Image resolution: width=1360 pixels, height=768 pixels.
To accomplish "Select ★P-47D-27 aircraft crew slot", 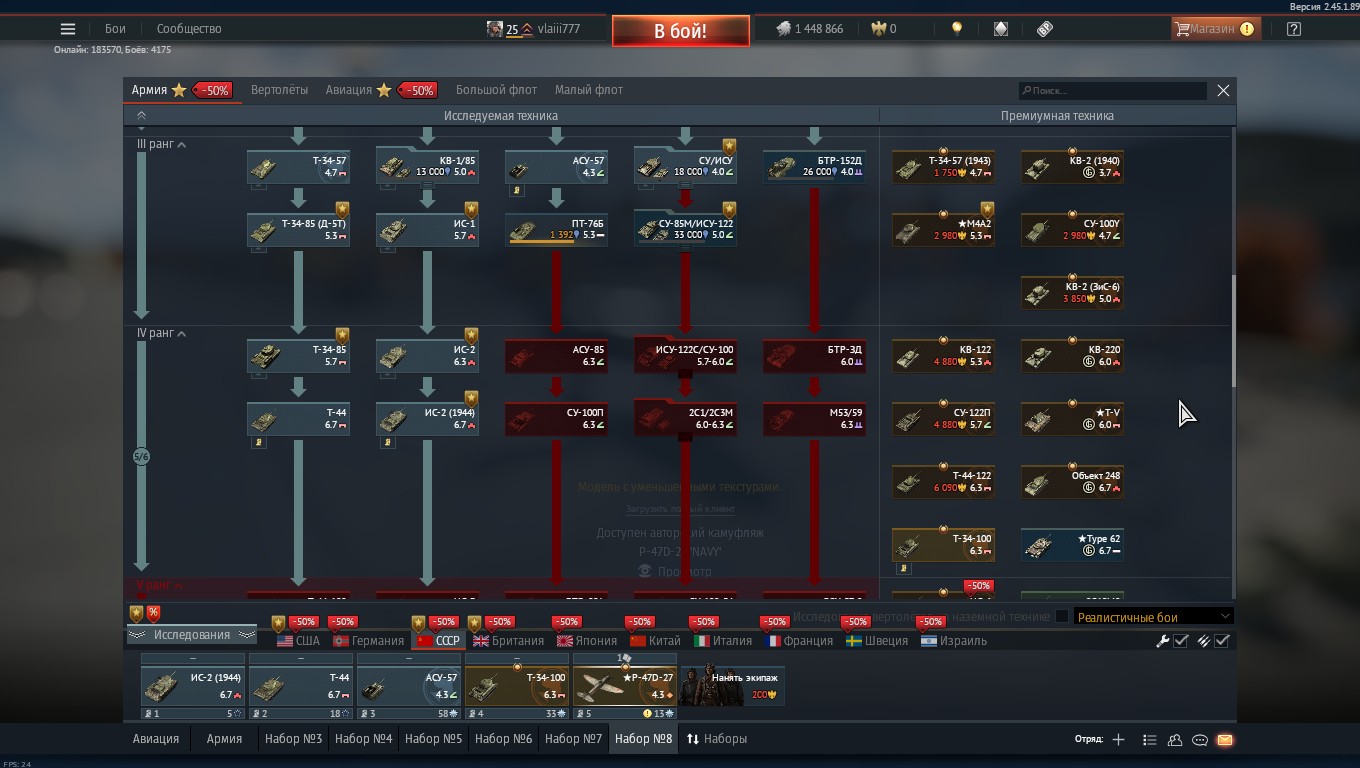I will (x=625, y=687).
